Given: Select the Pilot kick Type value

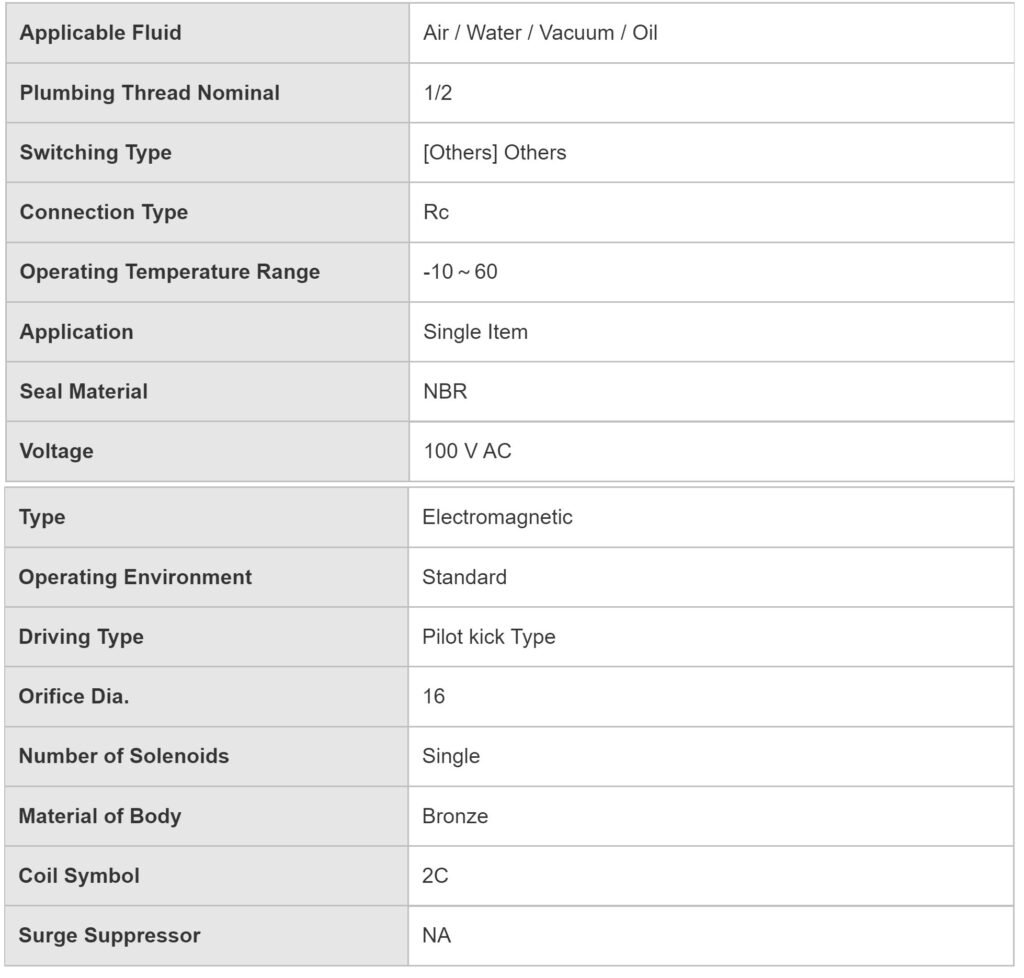Looking at the screenshot, I should point(488,637).
